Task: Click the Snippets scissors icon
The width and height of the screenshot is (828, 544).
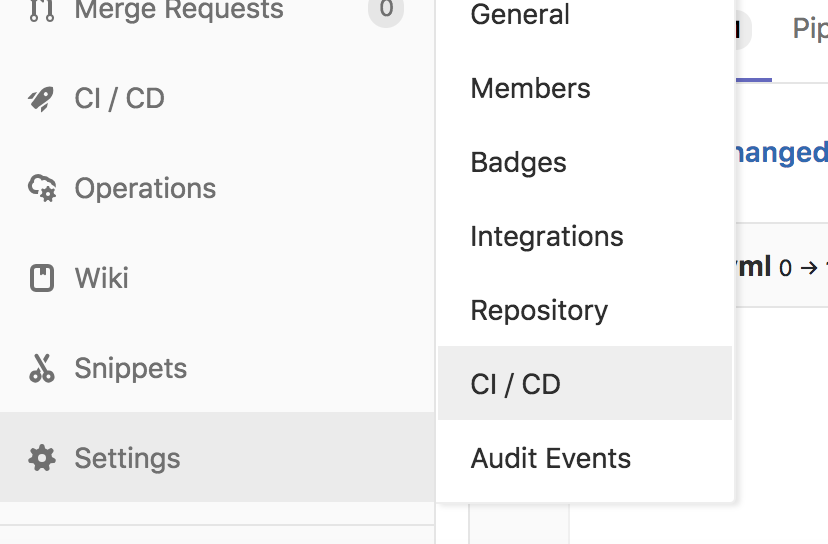Action: point(42,368)
